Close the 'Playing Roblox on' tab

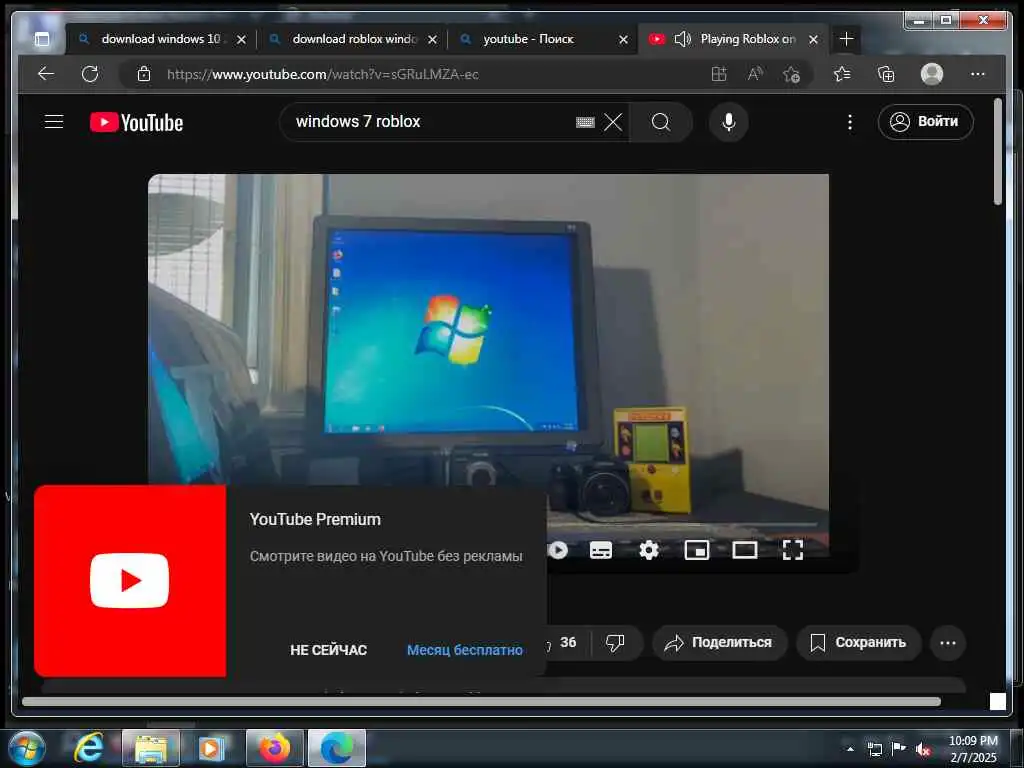click(x=814, y=40)
